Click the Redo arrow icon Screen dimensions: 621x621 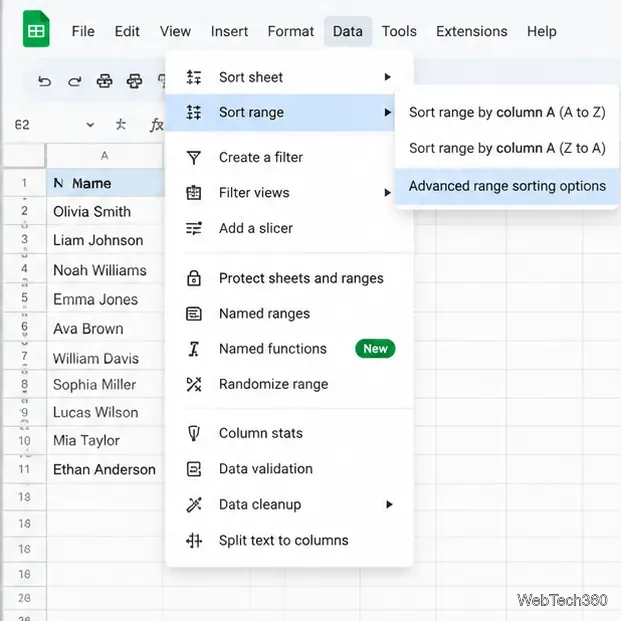[x=74, y=82]
